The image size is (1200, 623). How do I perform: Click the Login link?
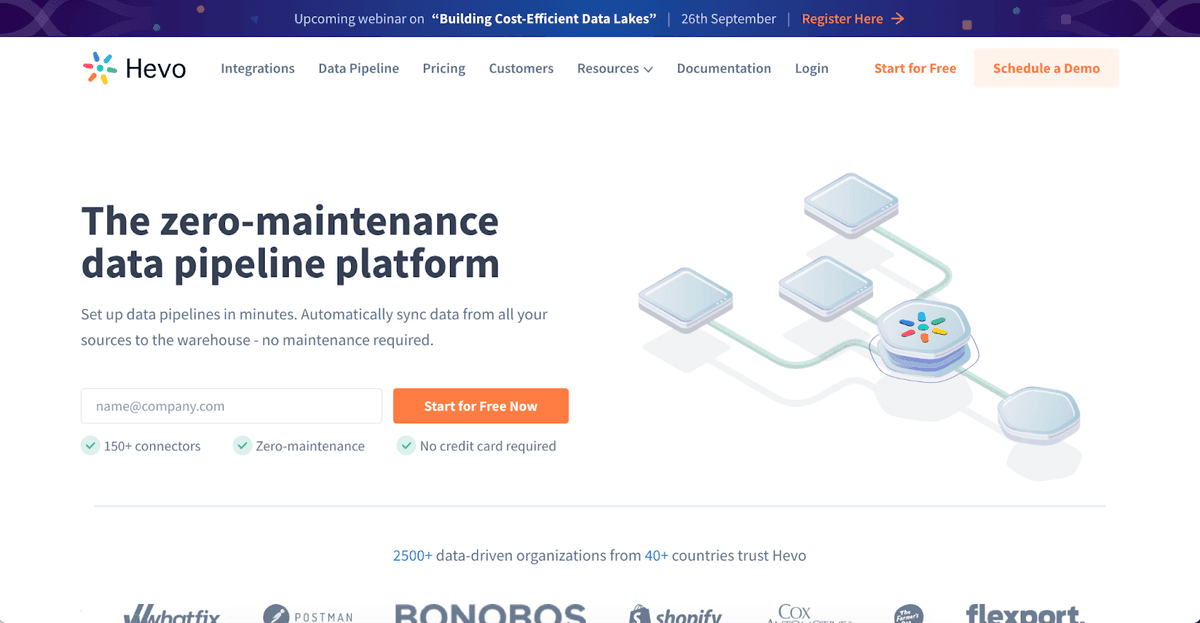tap(811, 69)
